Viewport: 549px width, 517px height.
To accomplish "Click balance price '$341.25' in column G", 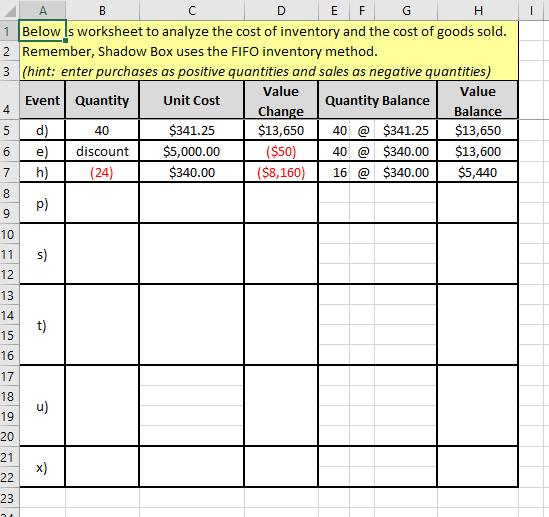I will (406, 130).
